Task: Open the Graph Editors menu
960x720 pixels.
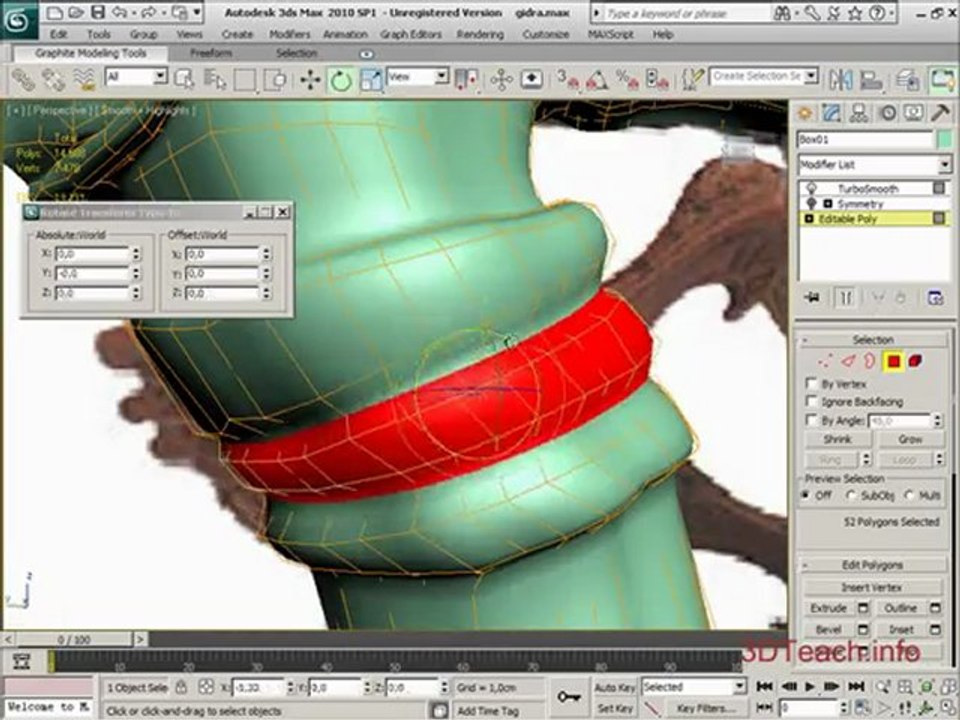Action: pyautogui.click(x=410, y=35)
